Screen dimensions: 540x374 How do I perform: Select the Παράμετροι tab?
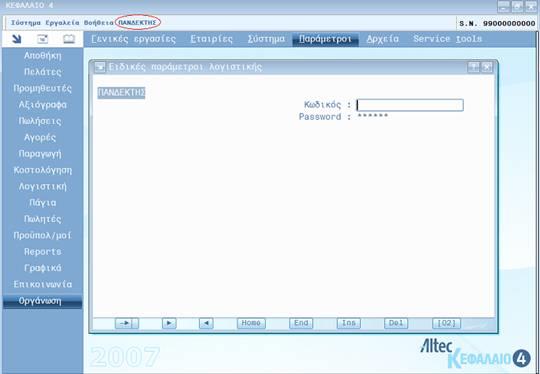[x=325, y=39]
